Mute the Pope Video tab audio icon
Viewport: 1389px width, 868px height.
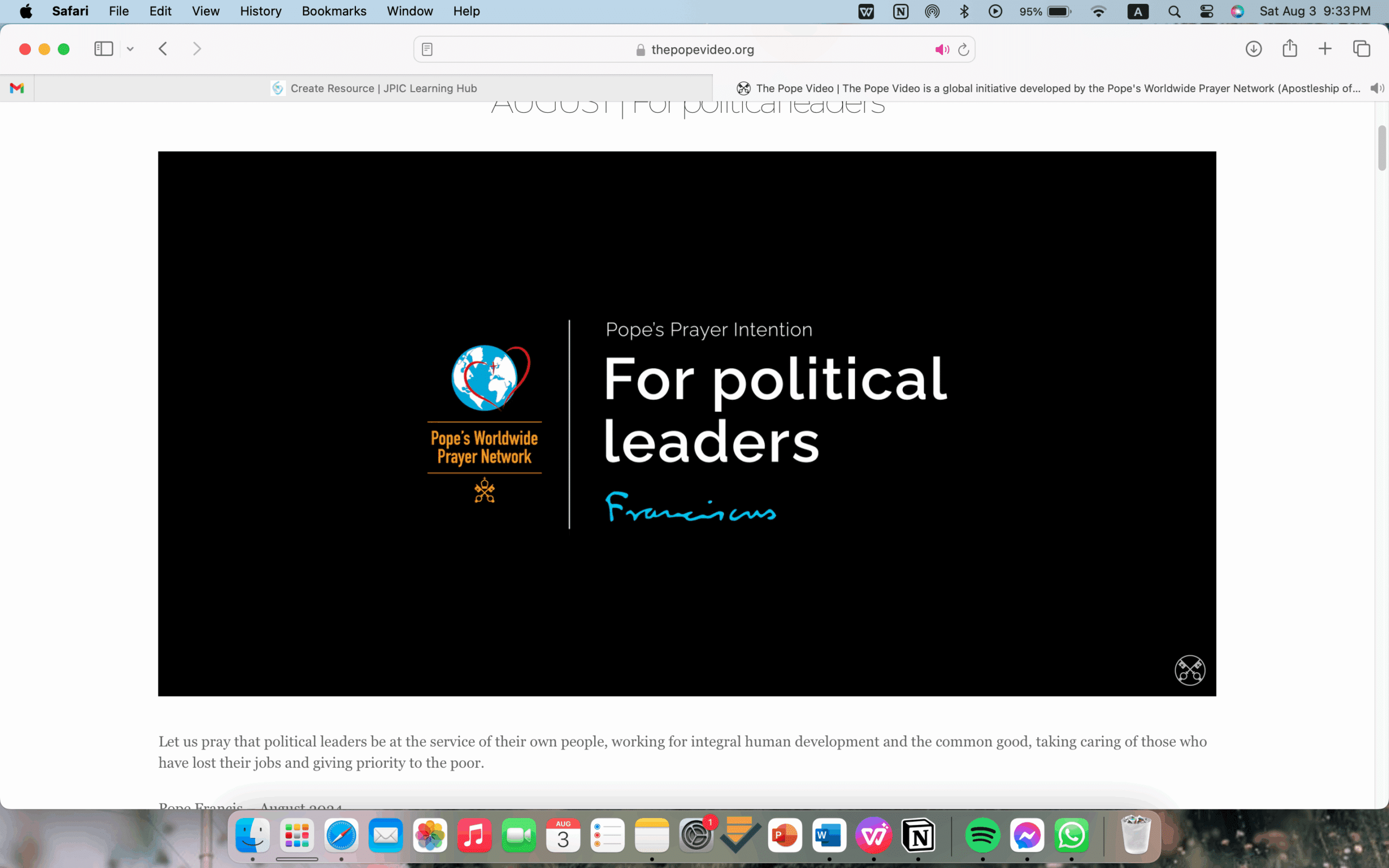(1376, 88)
